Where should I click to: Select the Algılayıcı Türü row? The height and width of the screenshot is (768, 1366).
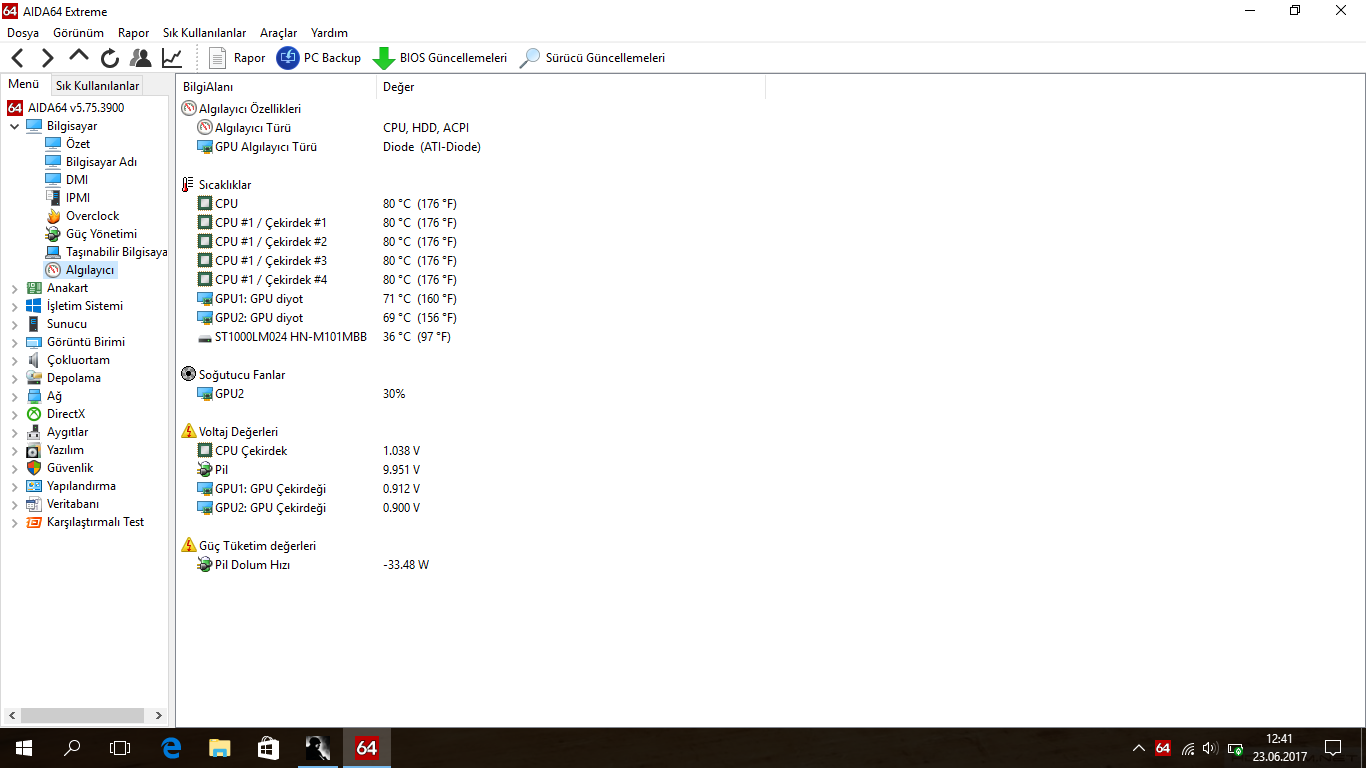(x=253, y=128)
